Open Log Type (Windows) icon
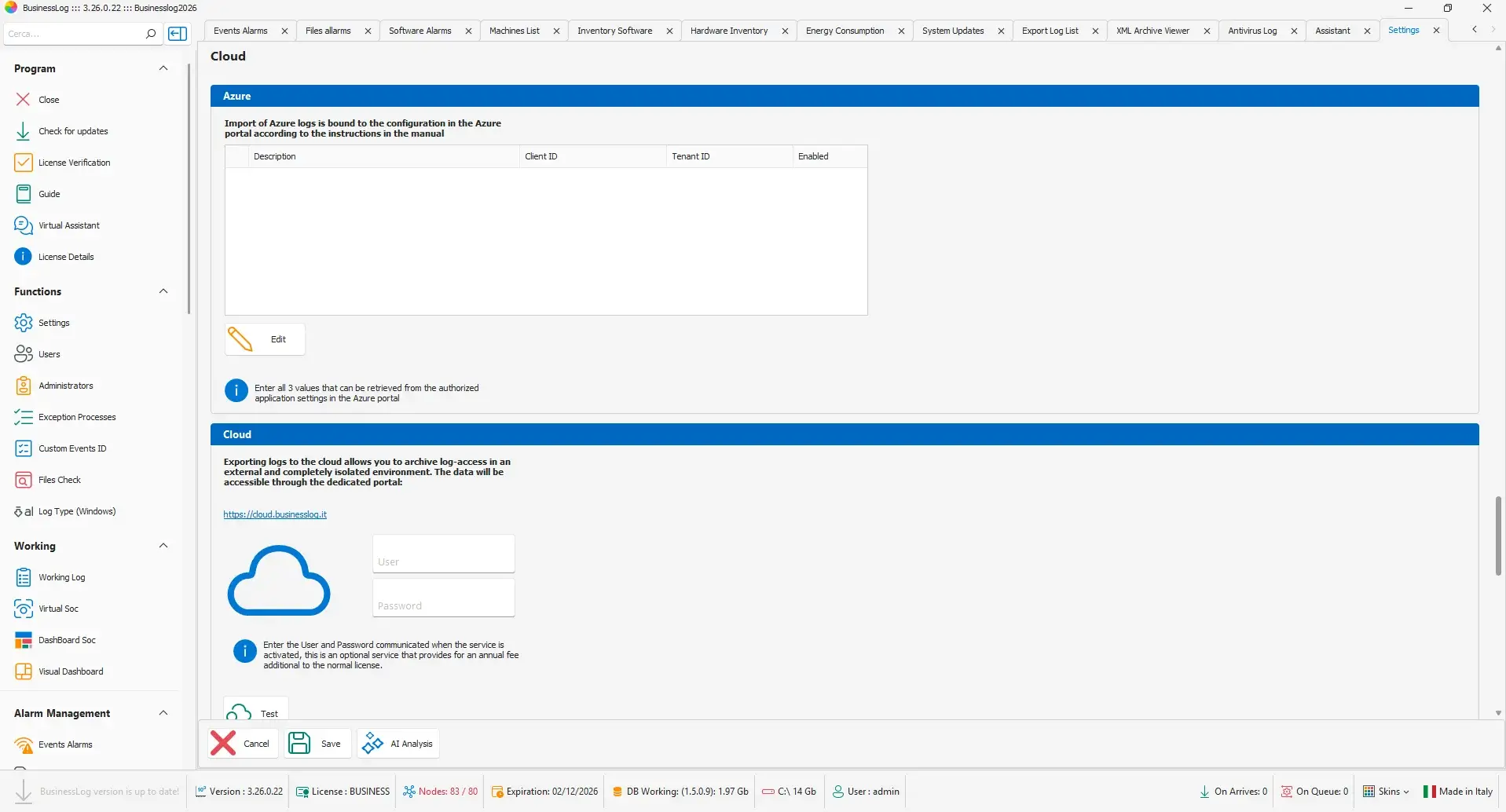This screenshot has width=1506, height=812. pyautogui.click(x=24, y=511)
